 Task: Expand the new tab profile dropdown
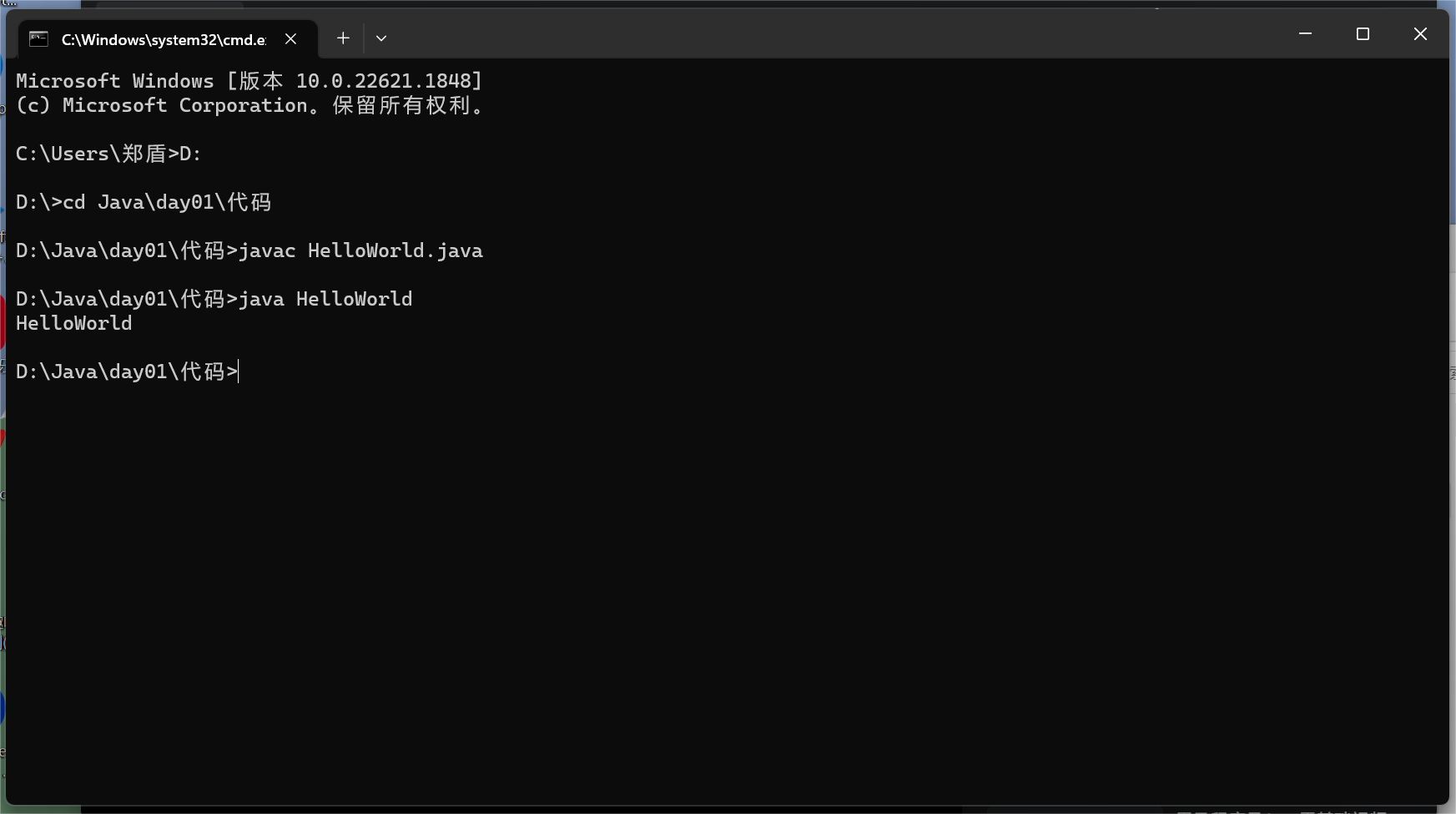(x=381, y=38)
